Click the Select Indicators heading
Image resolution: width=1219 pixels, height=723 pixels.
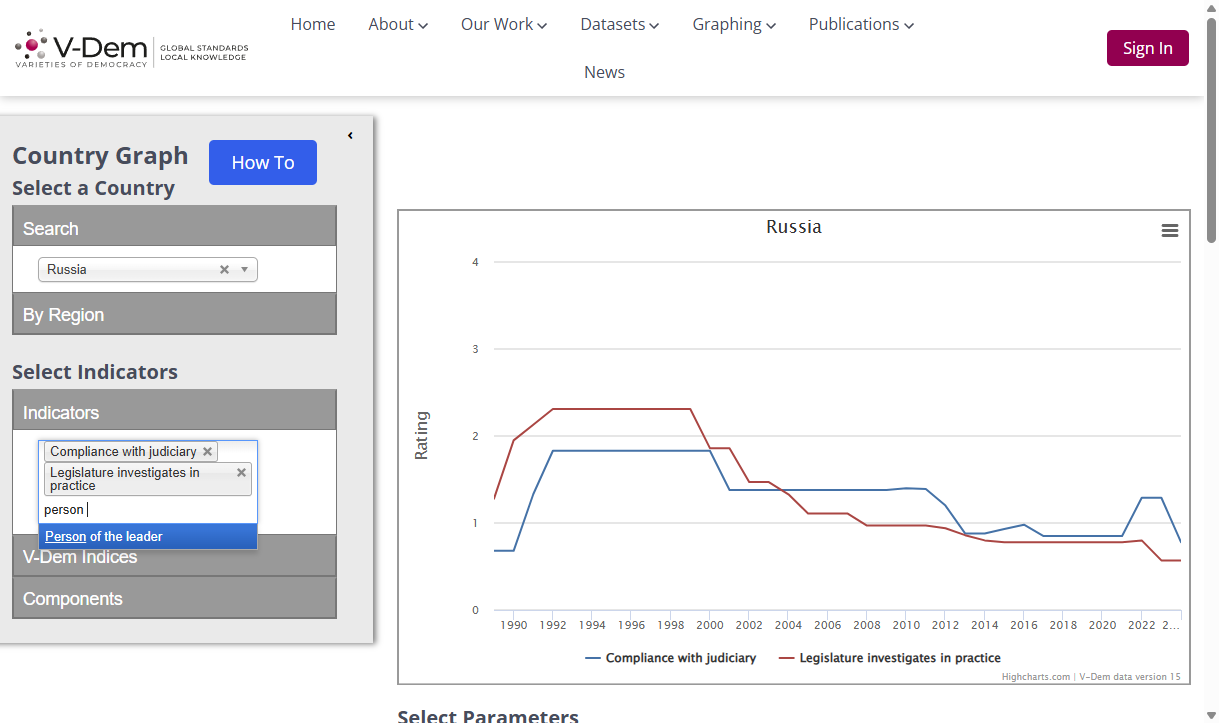pos(95,372)
